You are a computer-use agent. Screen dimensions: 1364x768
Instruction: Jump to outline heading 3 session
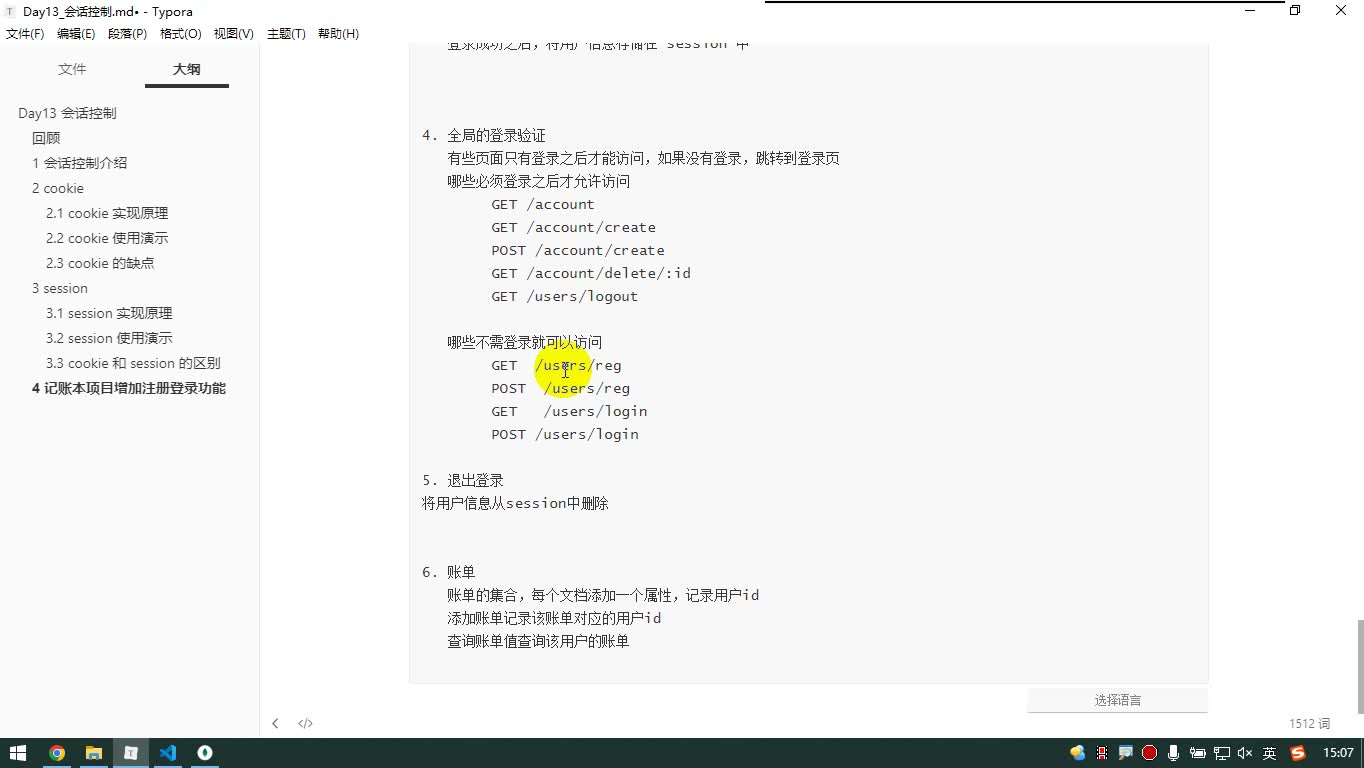pos(60,288)
